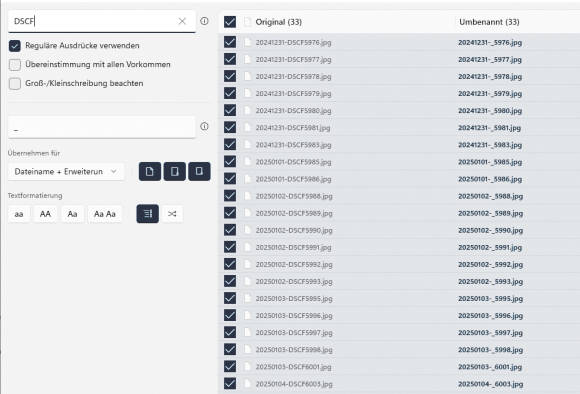The height and width of the screenshot is (394, 580).
Task: Toggle the include files icon button
Action: tap(150, 171)
